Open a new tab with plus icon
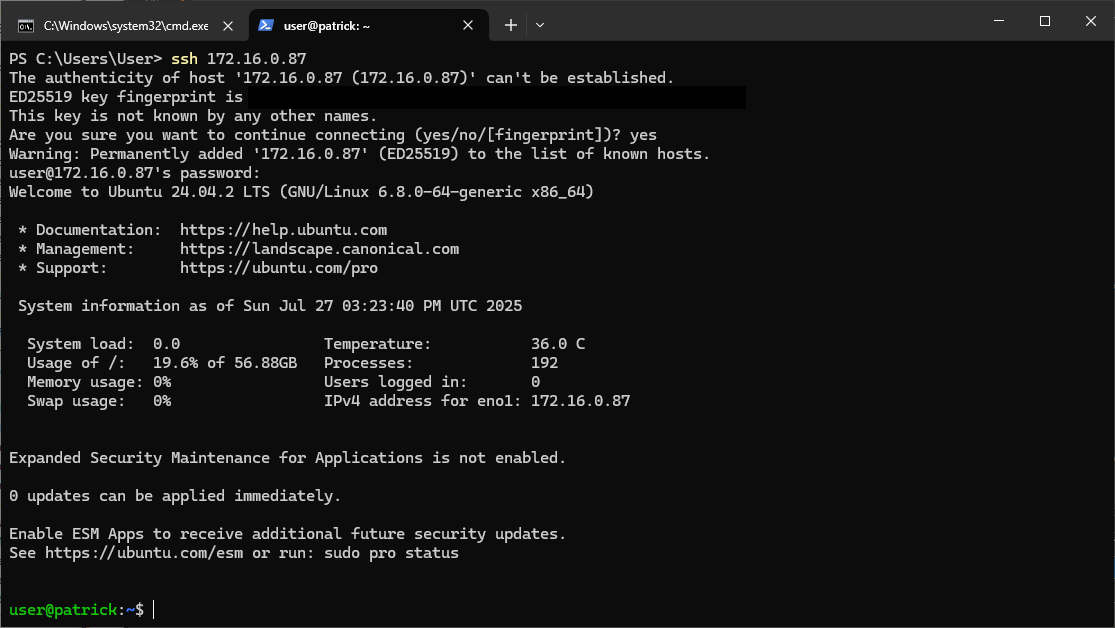 click(x=510, y=25)
